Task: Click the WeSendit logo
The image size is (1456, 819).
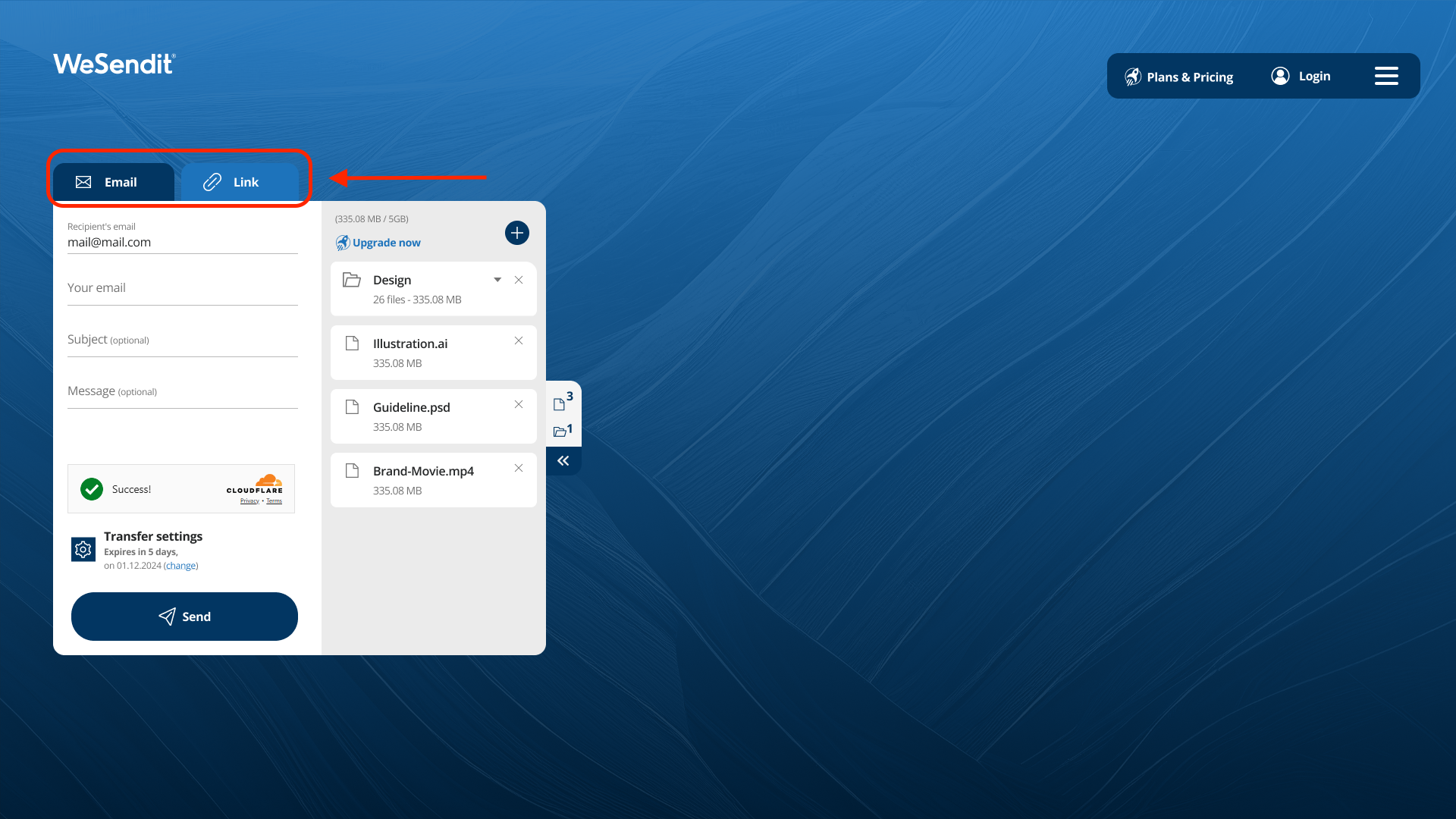Action: click(115, 64)
